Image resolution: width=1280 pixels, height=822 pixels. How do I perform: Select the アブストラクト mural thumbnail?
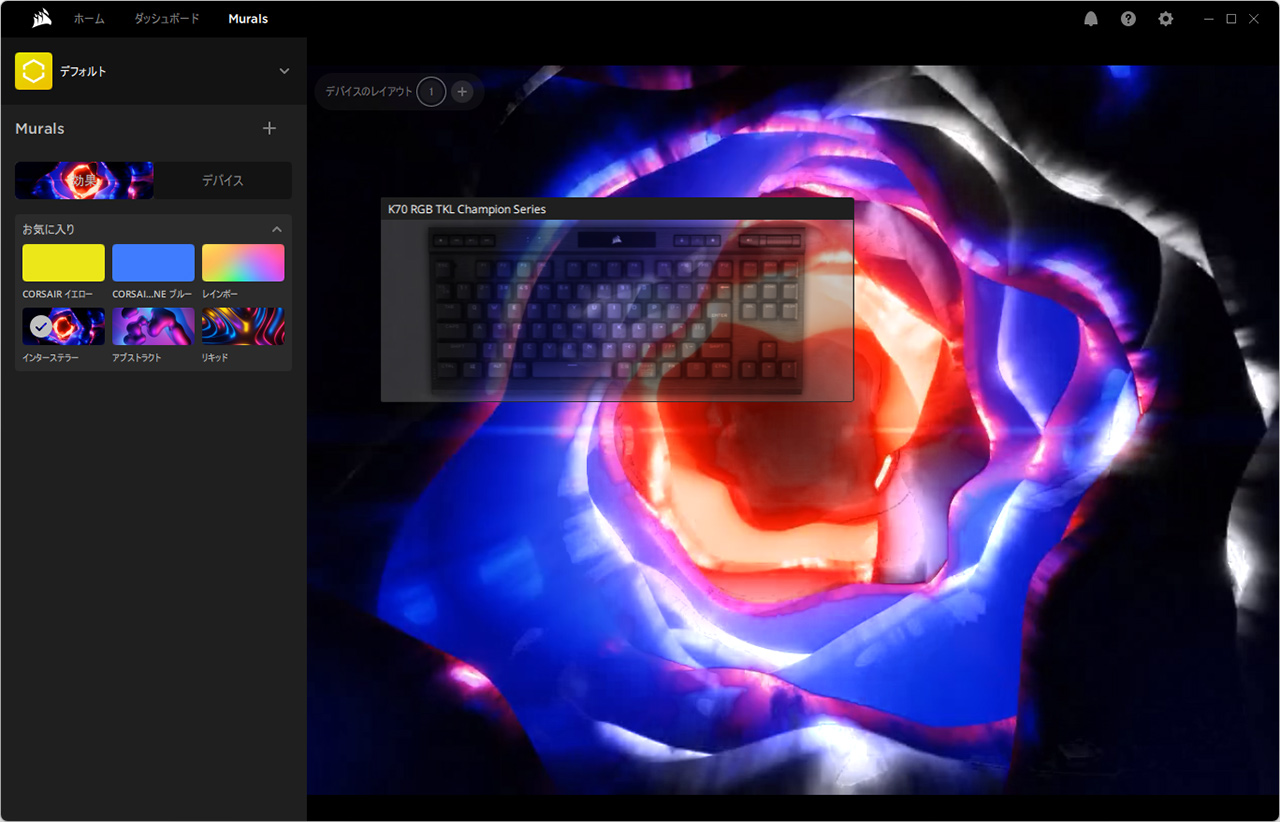(153, 326)
